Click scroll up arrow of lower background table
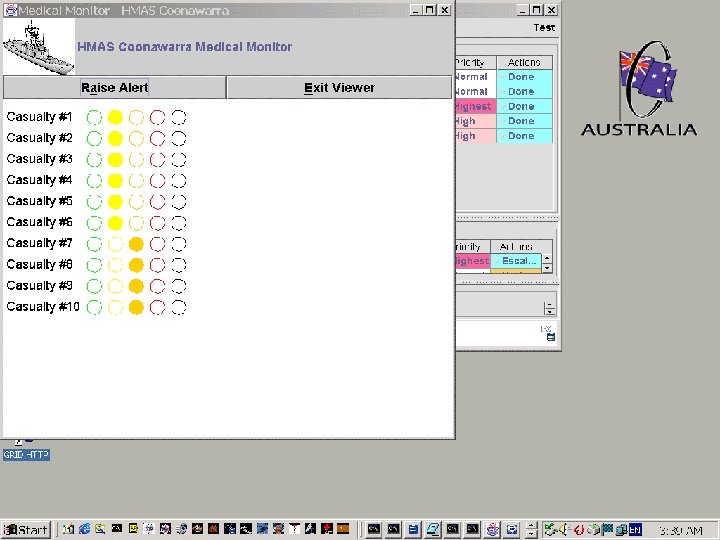Screen dimensions: 720x540 (547, 258)
